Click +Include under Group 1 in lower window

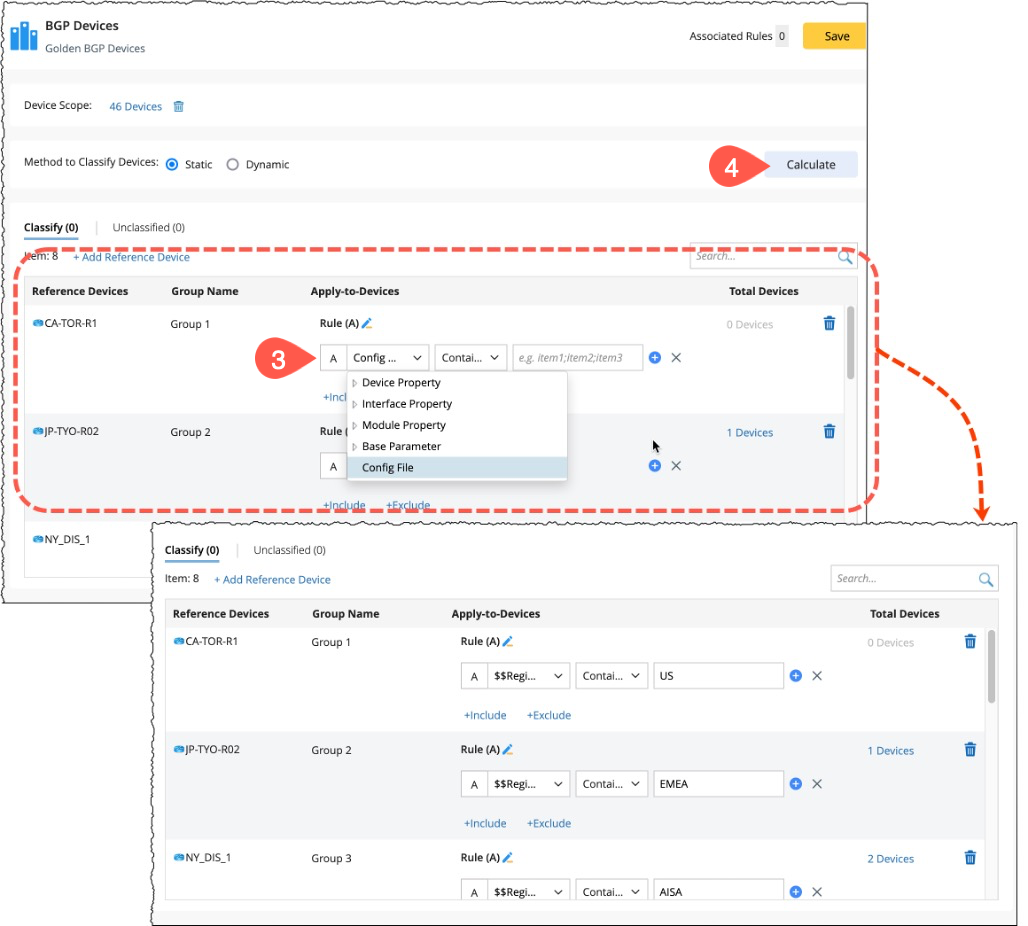click(484, 715)
